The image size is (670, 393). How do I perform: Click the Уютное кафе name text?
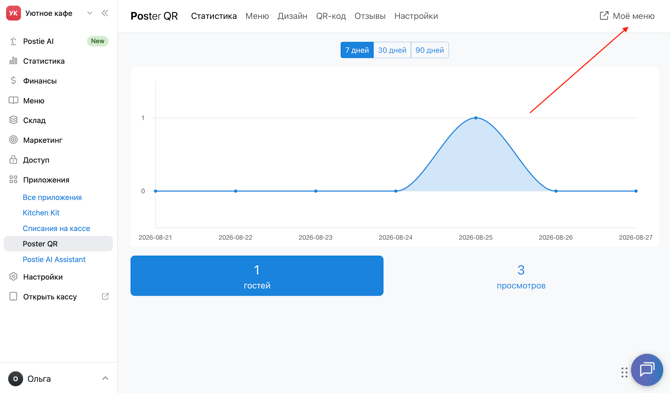49,13
